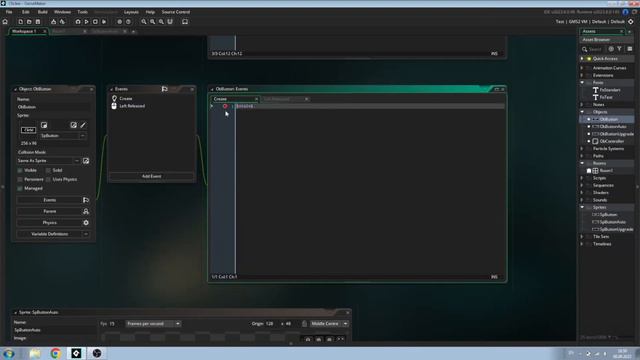Save project with toolbar save icon
Viewport: 640px width, 360px height.
(38, 22)
